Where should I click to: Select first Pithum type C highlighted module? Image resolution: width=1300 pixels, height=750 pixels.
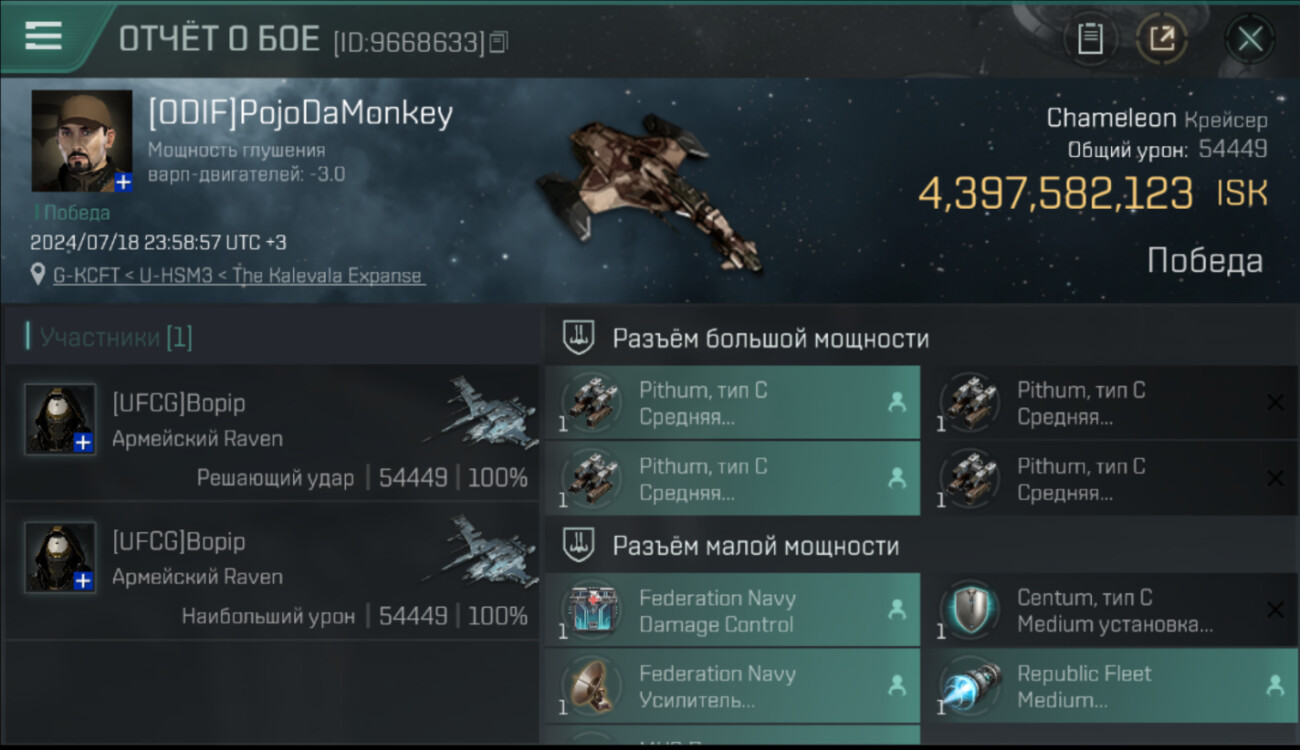click(732, 403)
